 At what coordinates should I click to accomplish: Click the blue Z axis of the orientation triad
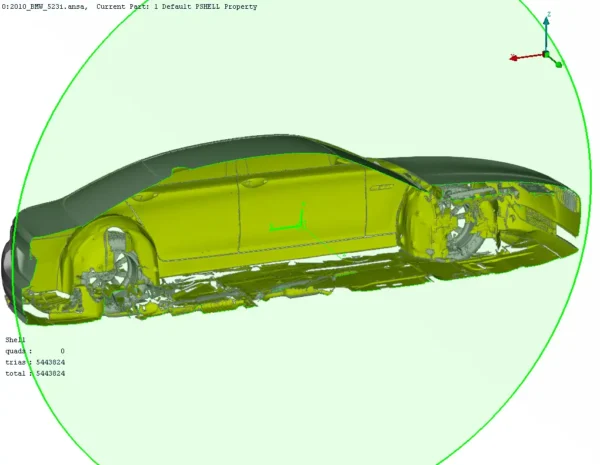pos(546,33)
